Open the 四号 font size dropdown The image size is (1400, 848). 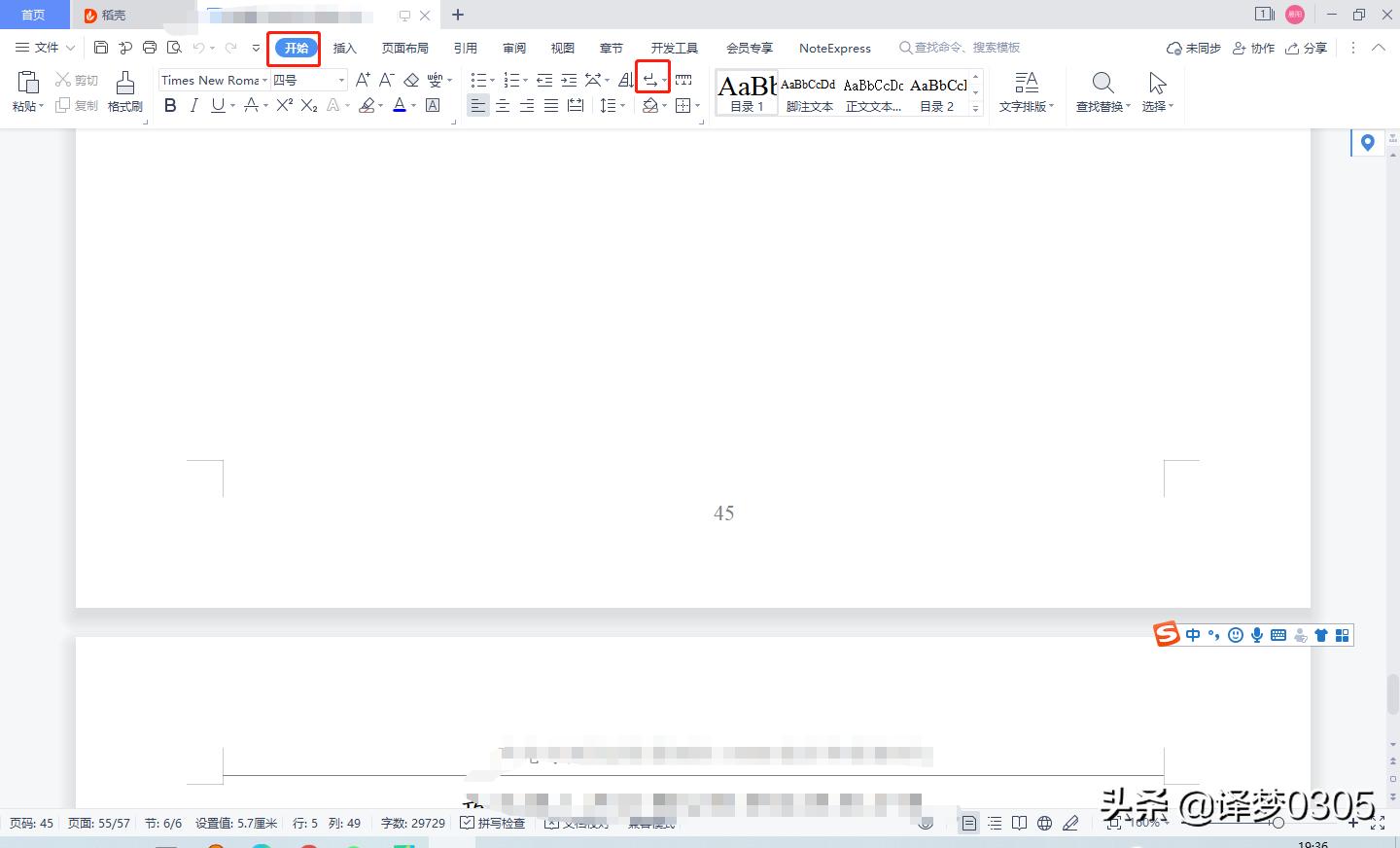click(x=340, y=80)
